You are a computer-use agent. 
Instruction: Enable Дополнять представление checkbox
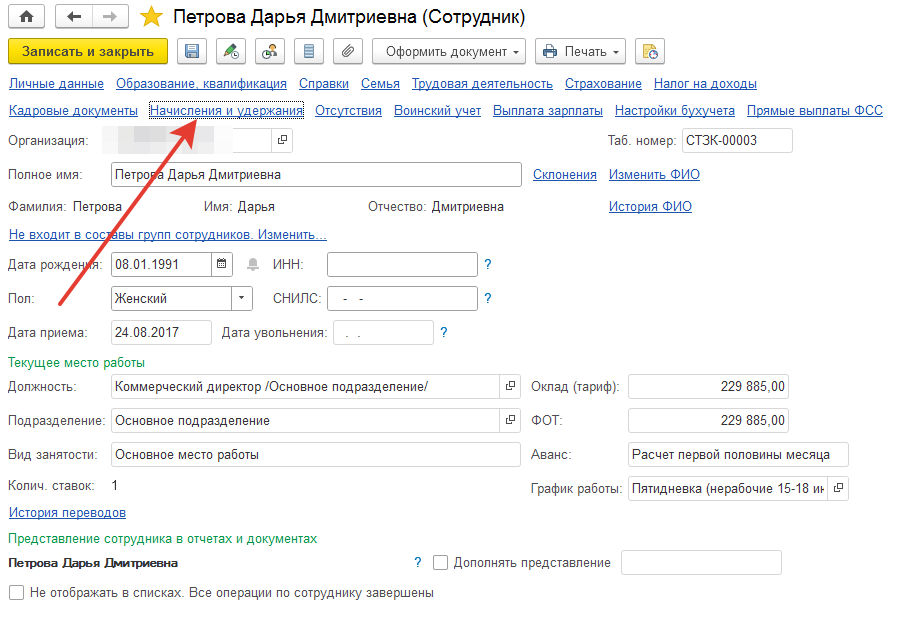click(440, 563)
